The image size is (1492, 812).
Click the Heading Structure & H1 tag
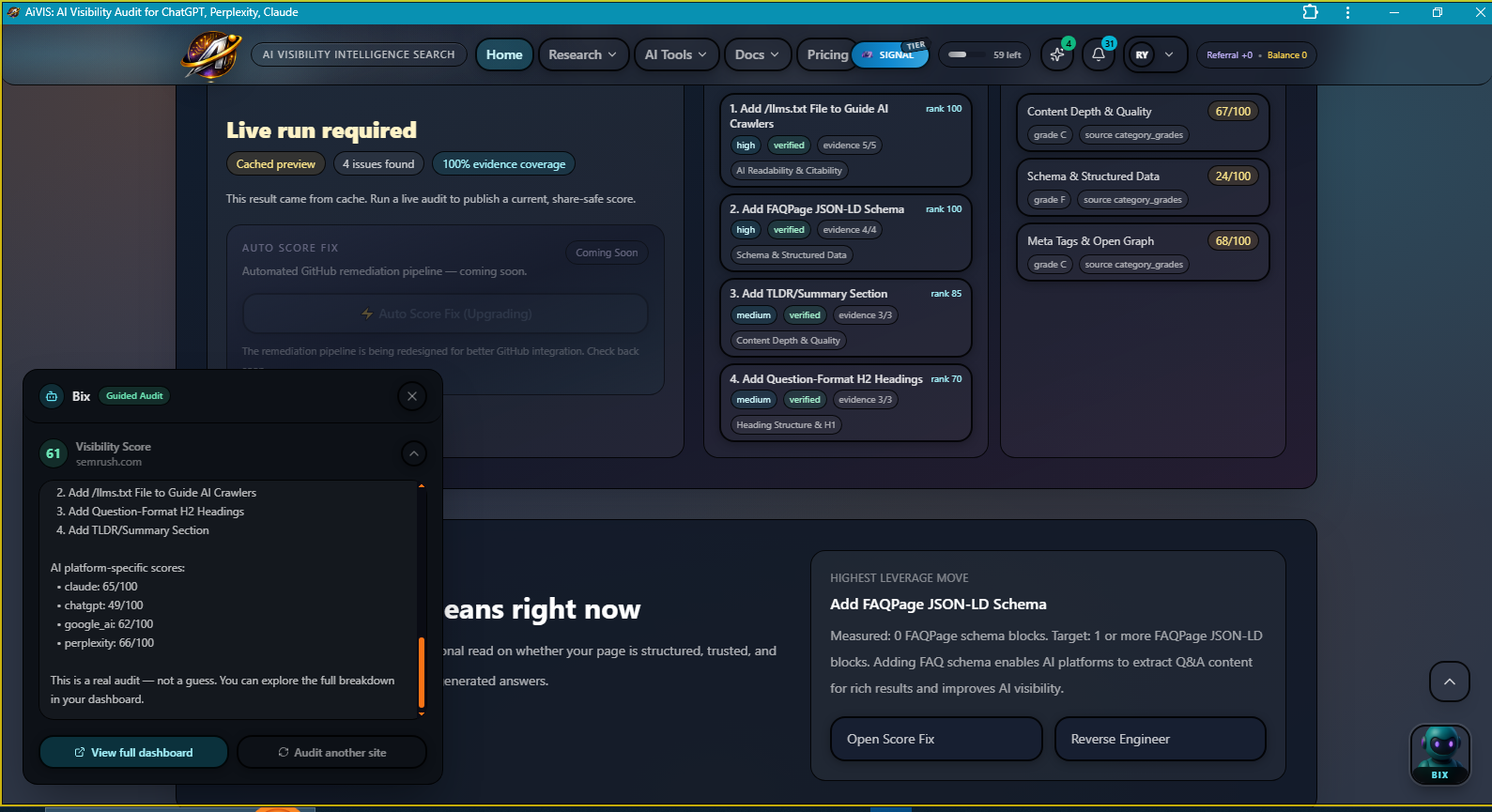pyautogui.click(x=786, y=425)
